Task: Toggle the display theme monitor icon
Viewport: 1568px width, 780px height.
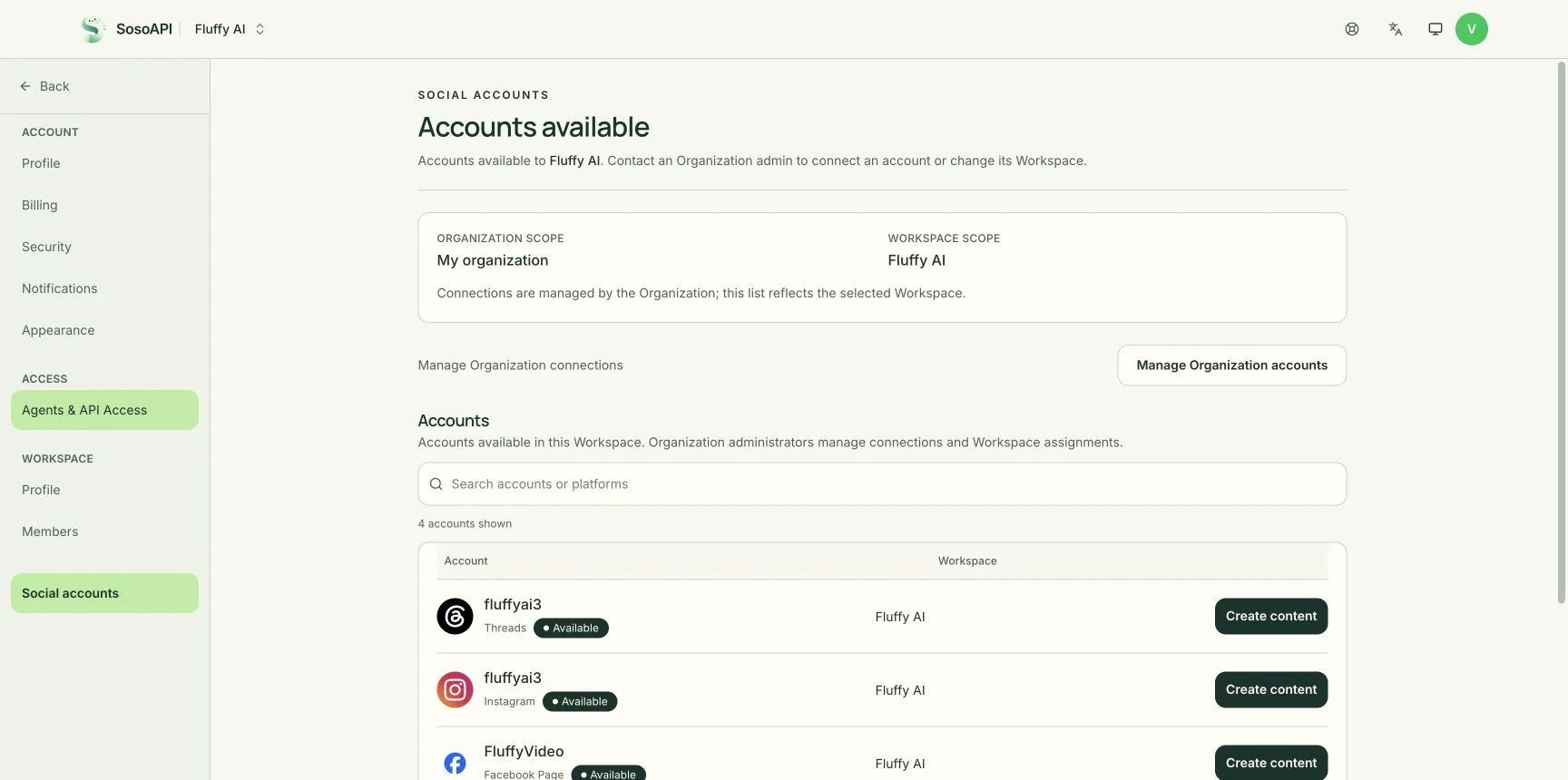Action: 1436,29
